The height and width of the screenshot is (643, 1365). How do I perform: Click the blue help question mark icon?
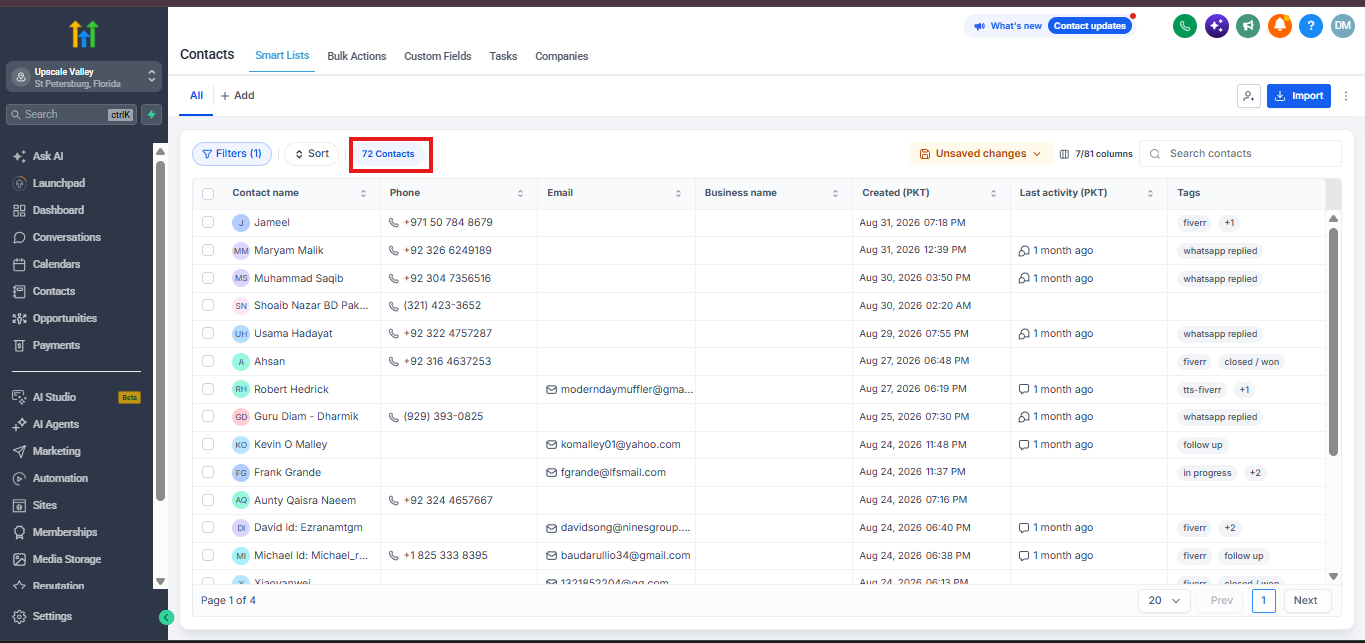1311,26
